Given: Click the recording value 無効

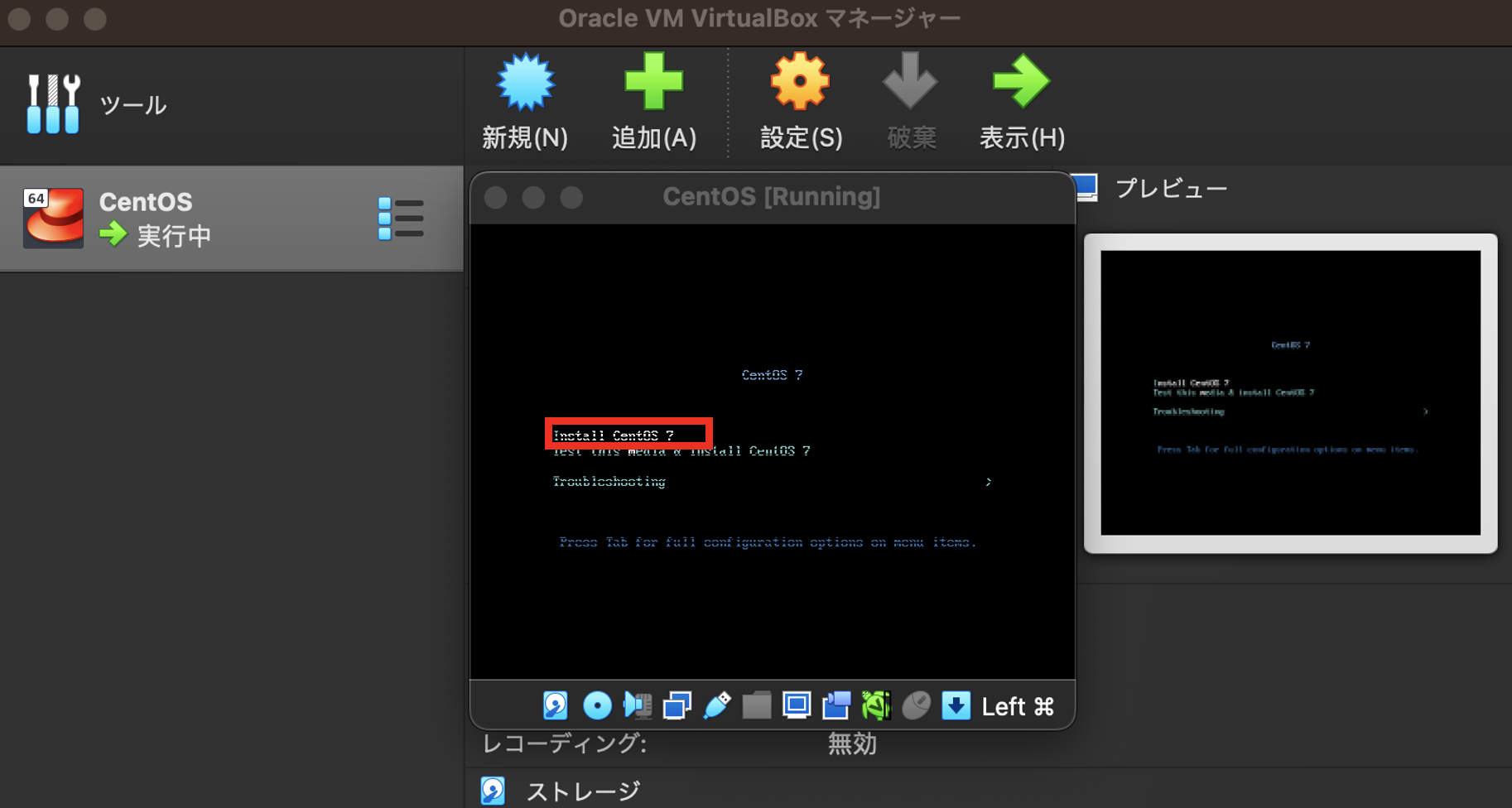Looking at the screenshot, I should pos(852,743).
